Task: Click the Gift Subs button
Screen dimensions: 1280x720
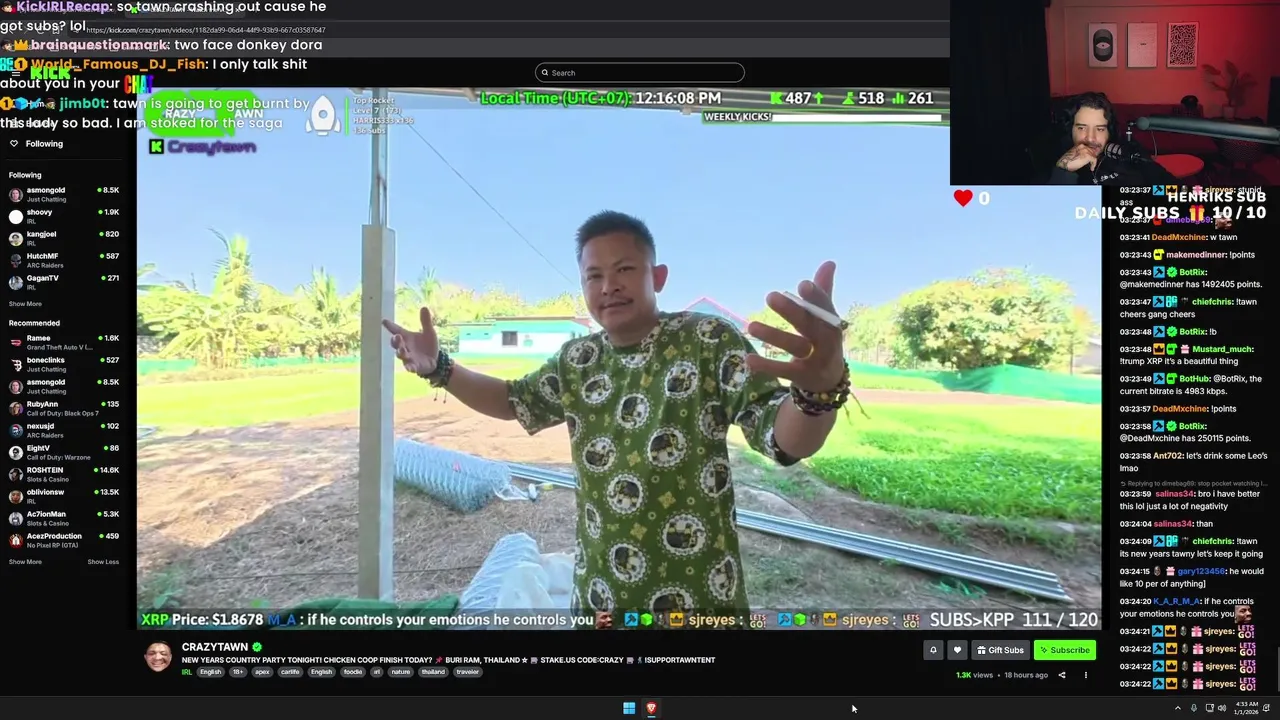Action: [x=1000, y=650]
